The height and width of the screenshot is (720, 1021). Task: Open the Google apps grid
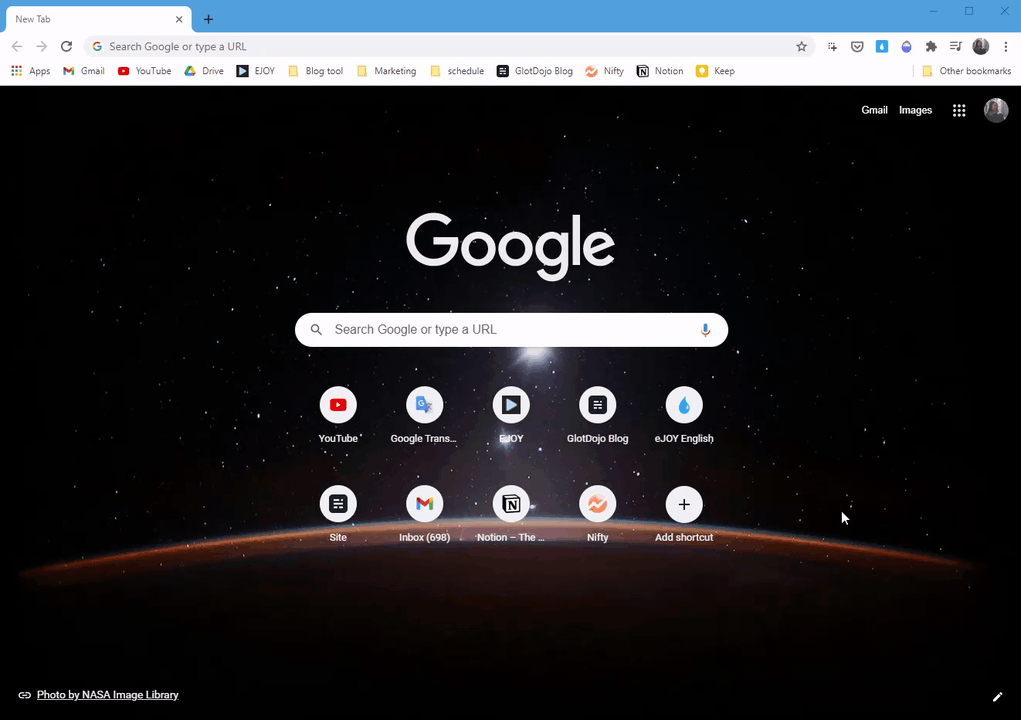[959, 111]
